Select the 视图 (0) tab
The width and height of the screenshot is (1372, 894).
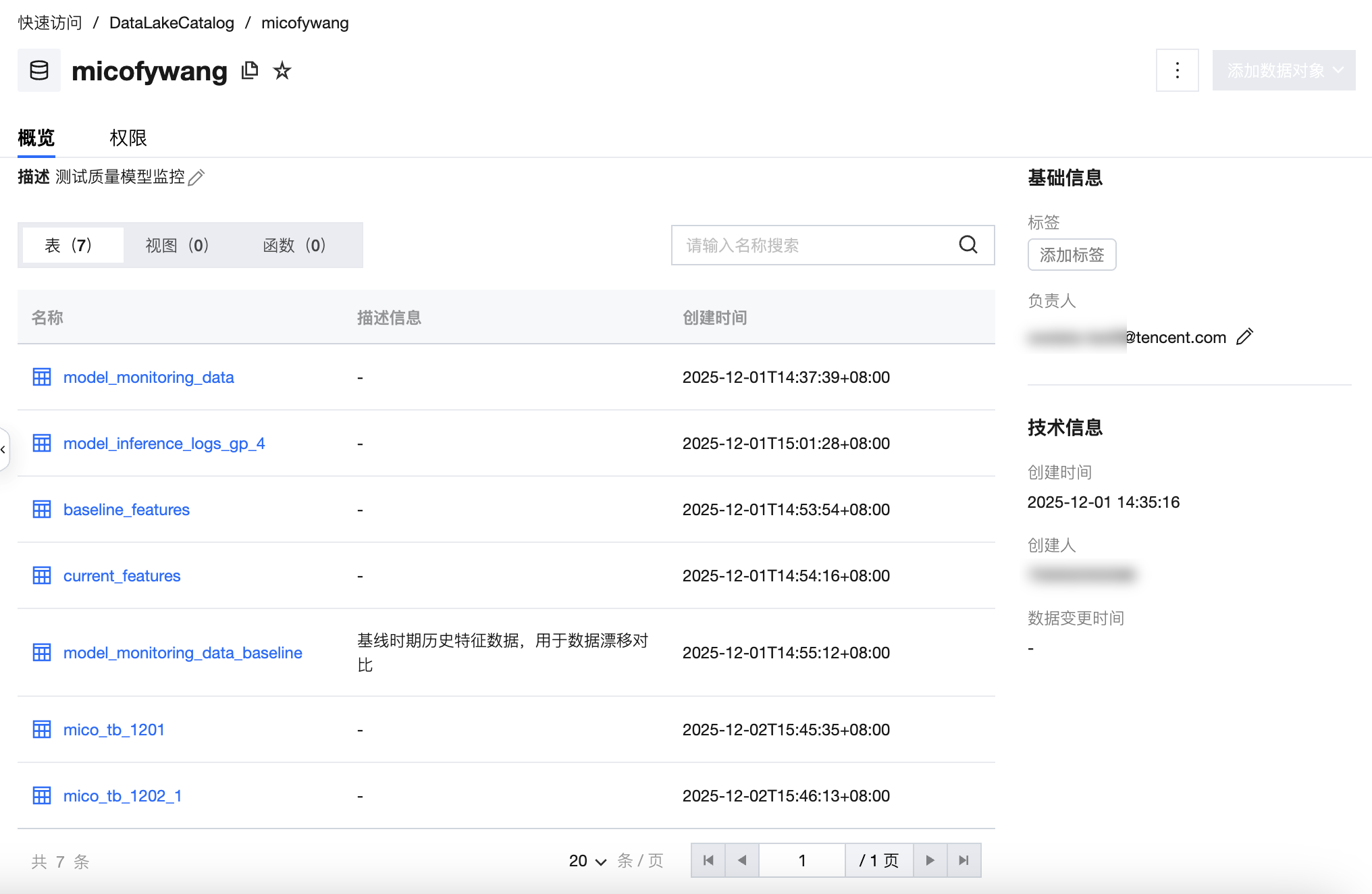[177, 245]
